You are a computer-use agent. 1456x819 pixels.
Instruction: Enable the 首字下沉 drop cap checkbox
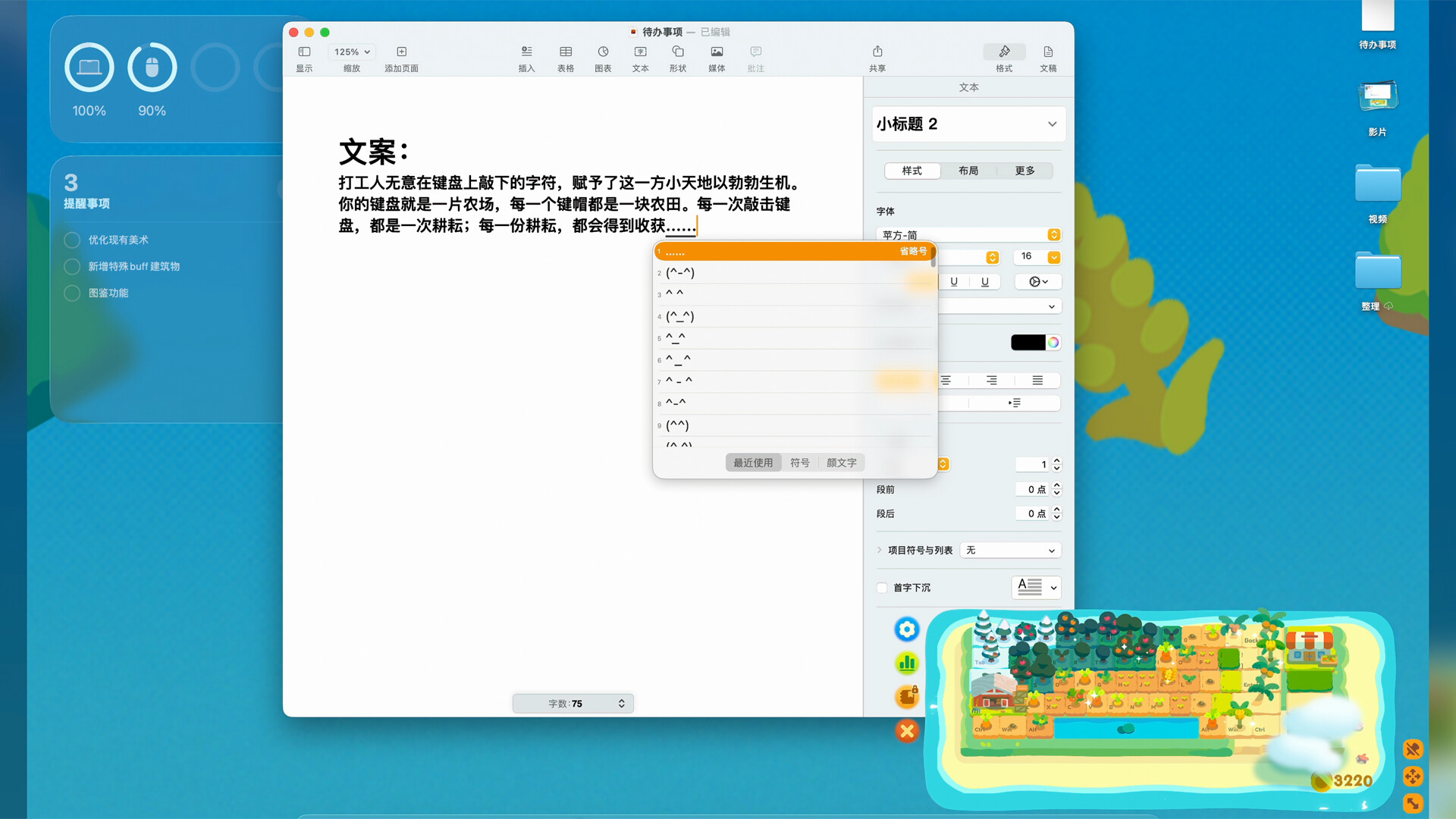pyautogui.click(x=882, y=588)
